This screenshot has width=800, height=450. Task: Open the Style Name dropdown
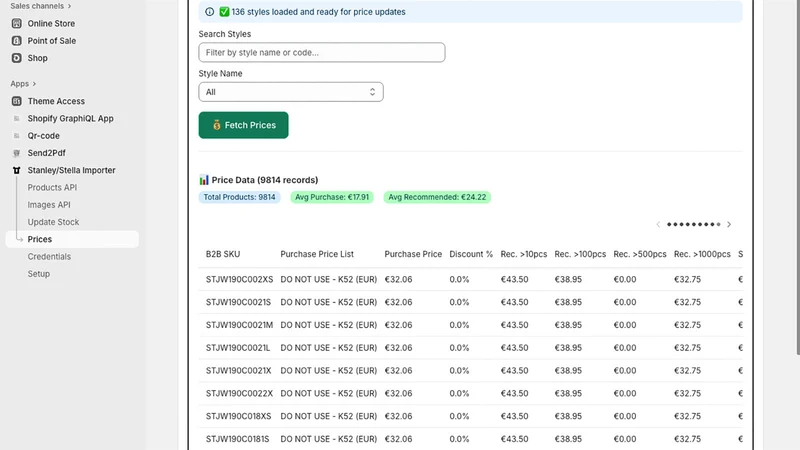coord(291,92)
